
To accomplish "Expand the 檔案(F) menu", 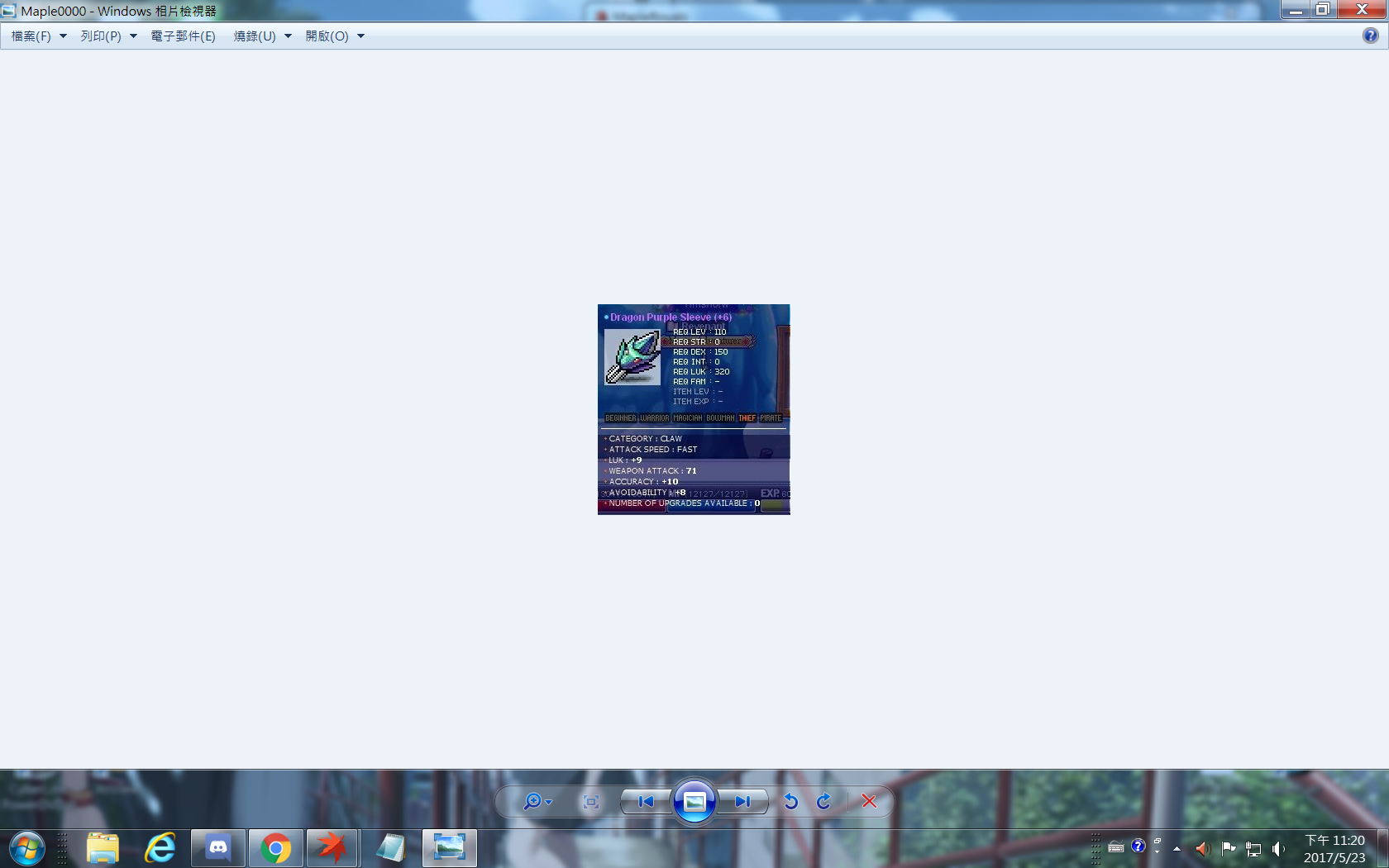I will point(38,36).
